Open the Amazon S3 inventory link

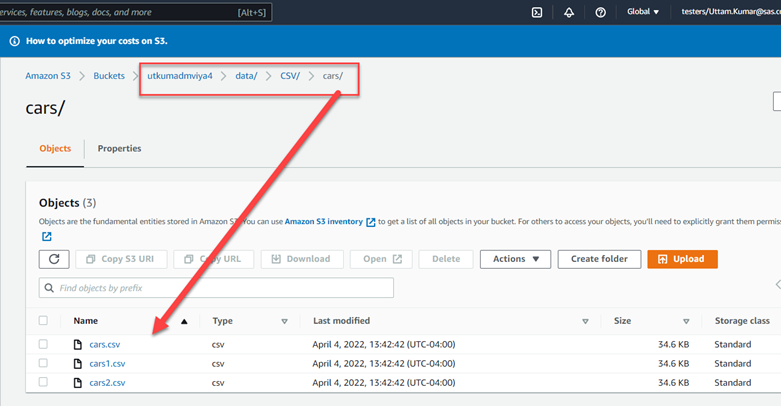[324, 222]
